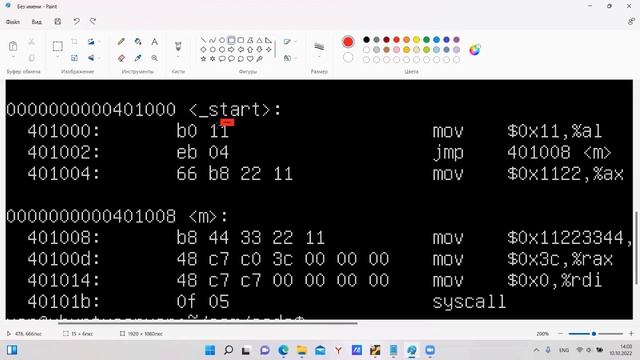Viewport: 640px width, 360px height.
Task: Click the ENG language indicator
Action: coord(564,350)
